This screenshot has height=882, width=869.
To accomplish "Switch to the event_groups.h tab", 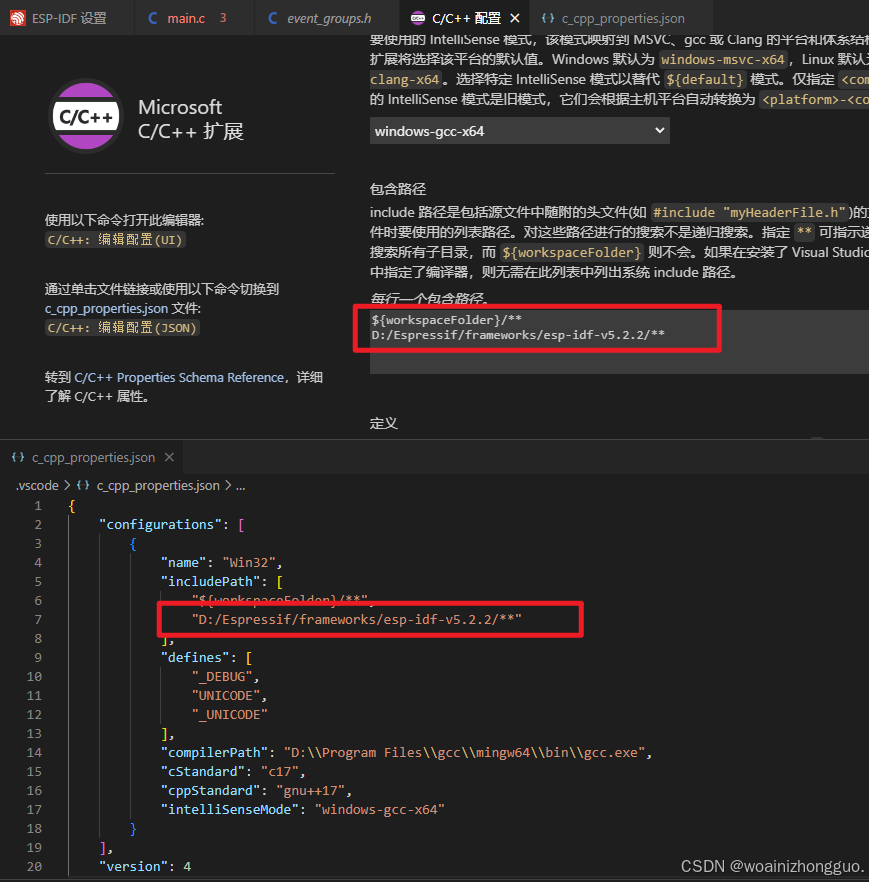I will (327, 18).
